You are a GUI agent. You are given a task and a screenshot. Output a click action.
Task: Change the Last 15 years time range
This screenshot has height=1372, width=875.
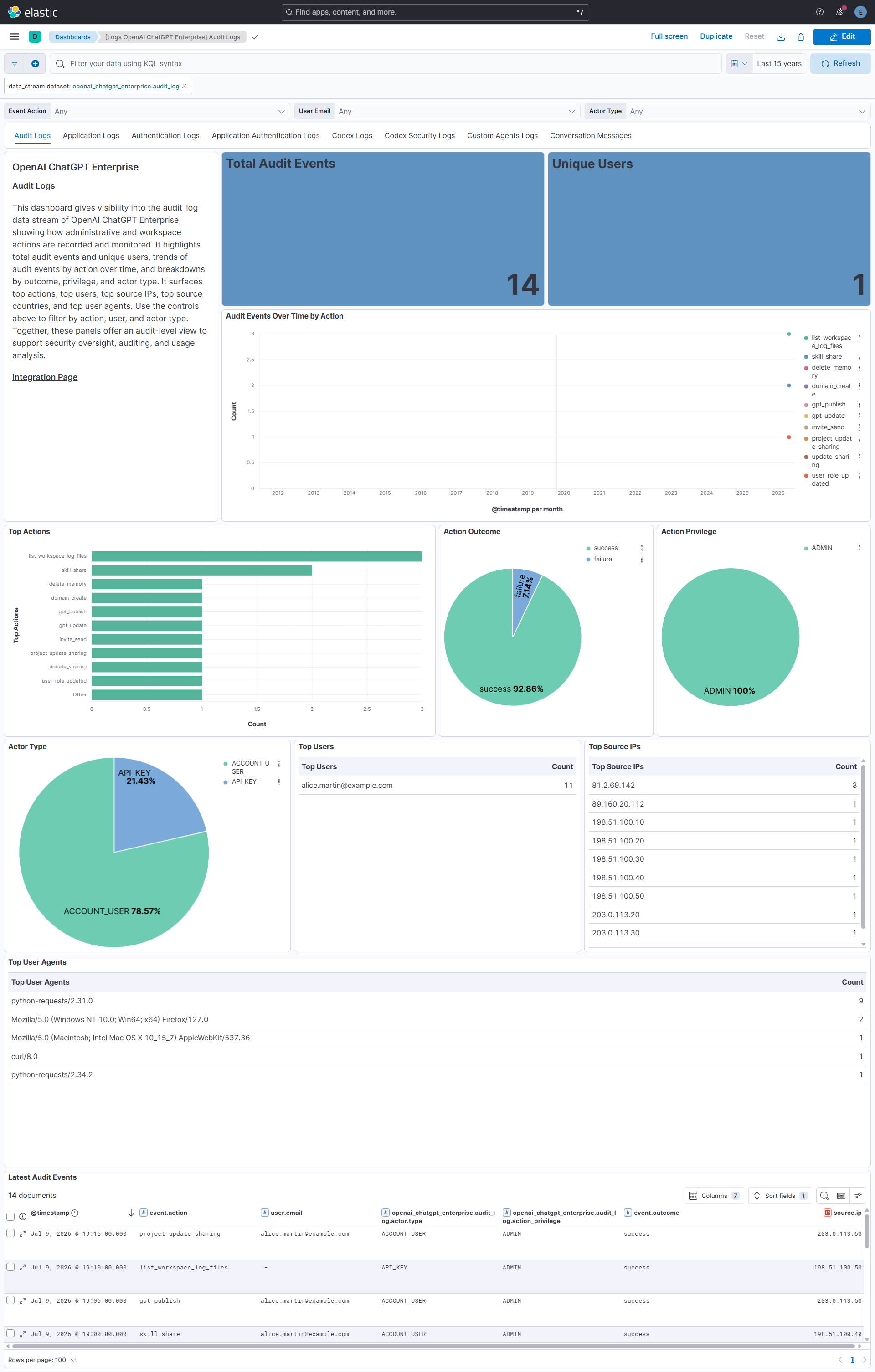coord(779,64)
